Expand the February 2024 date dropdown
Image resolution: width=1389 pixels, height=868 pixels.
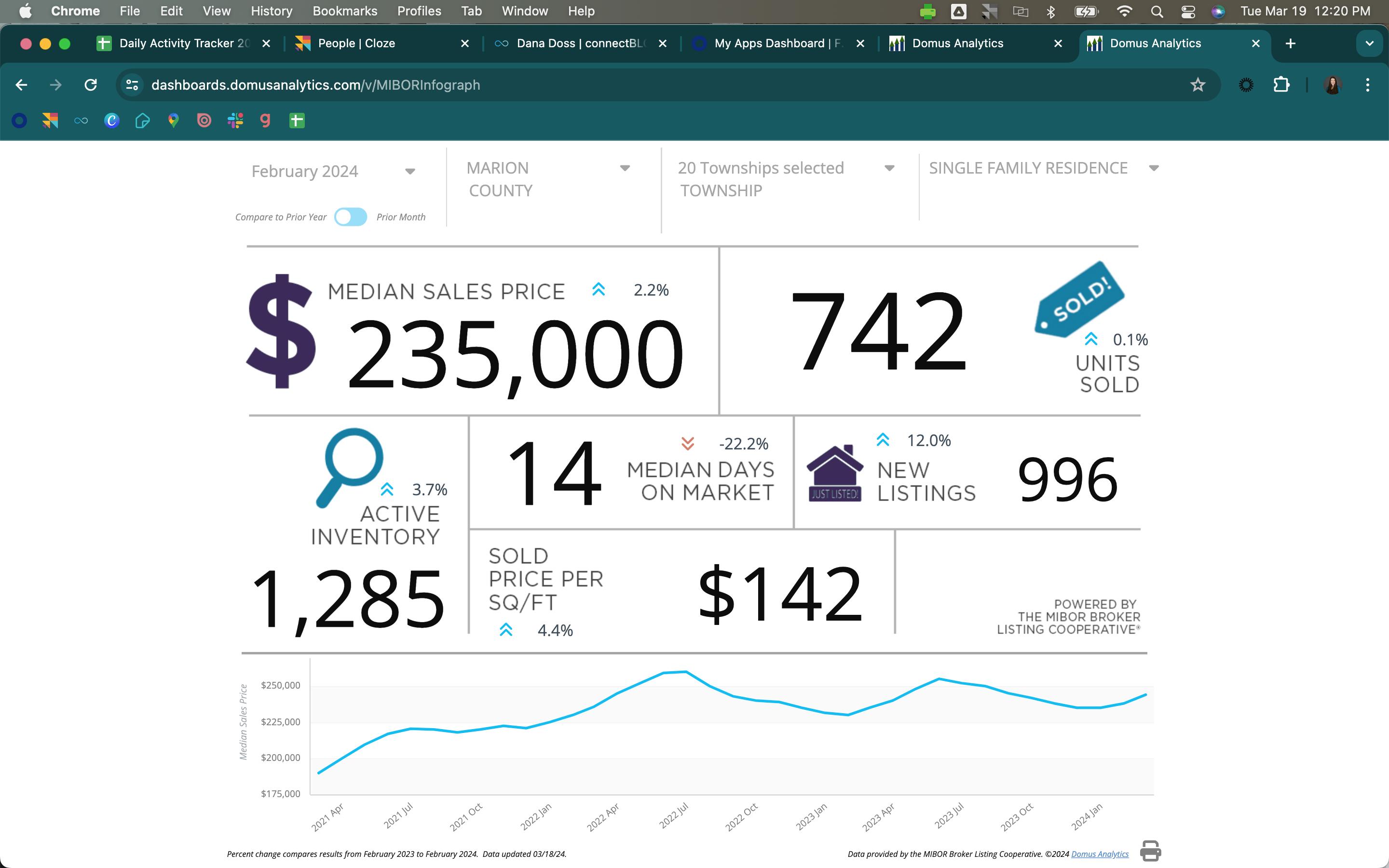[410, 172]
